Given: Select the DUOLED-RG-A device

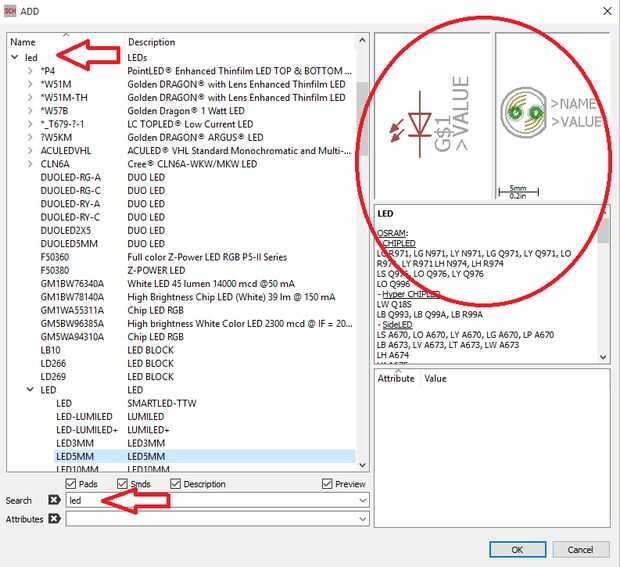Looking at the screenshot, I should [70, 177].
